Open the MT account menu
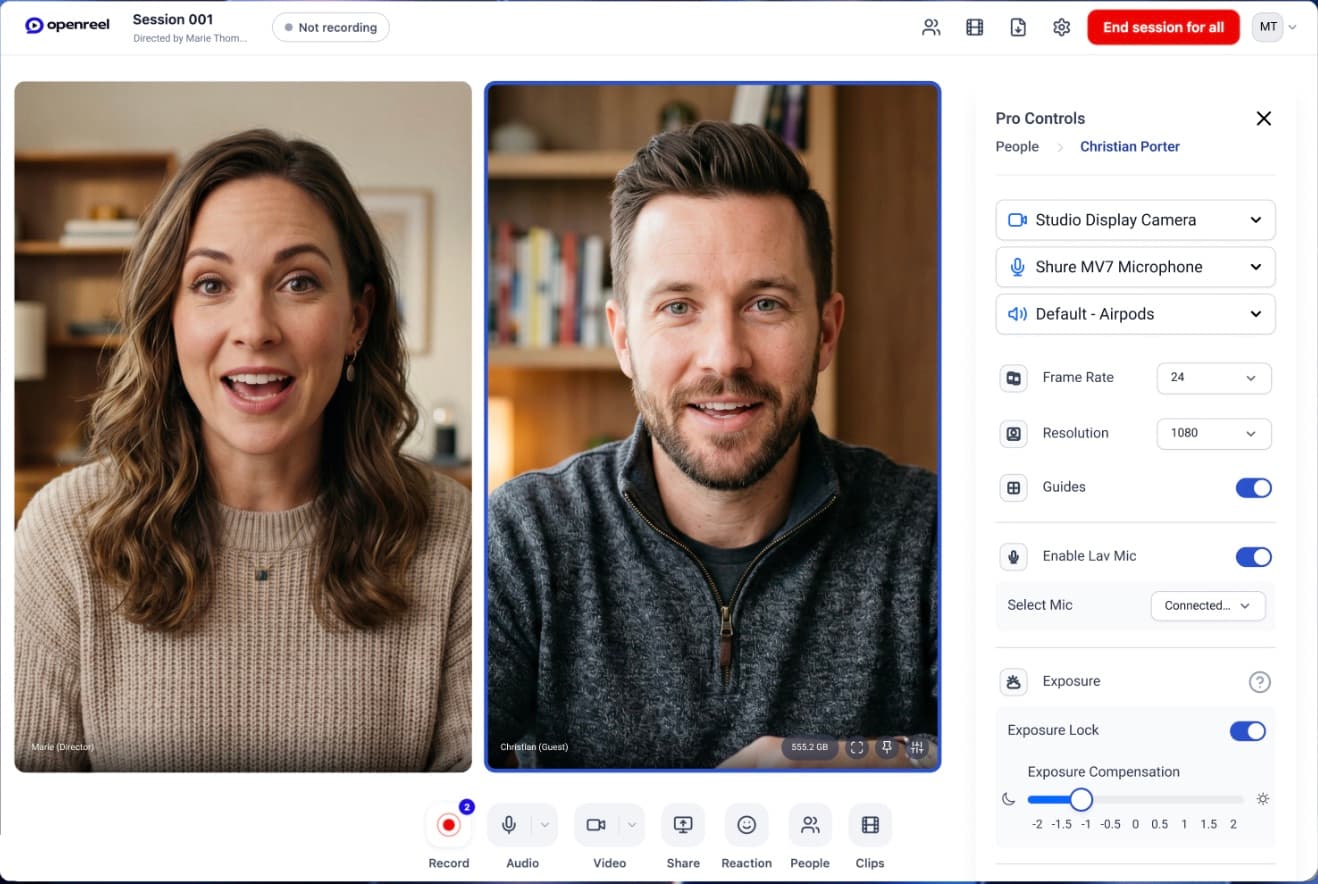The width and height of the screenshot is (1318, 884). (x=1274, y=27)
